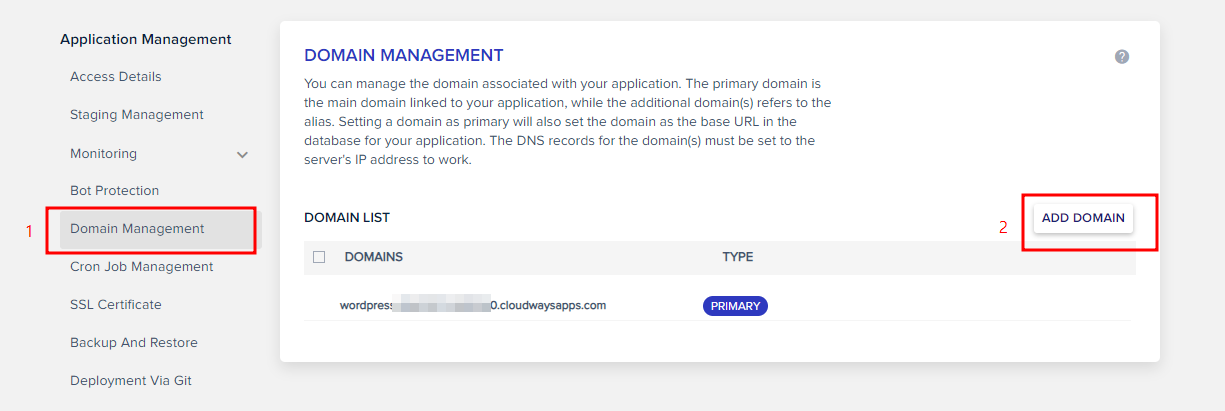Open Access Details in sidebar

click(116, 77)
